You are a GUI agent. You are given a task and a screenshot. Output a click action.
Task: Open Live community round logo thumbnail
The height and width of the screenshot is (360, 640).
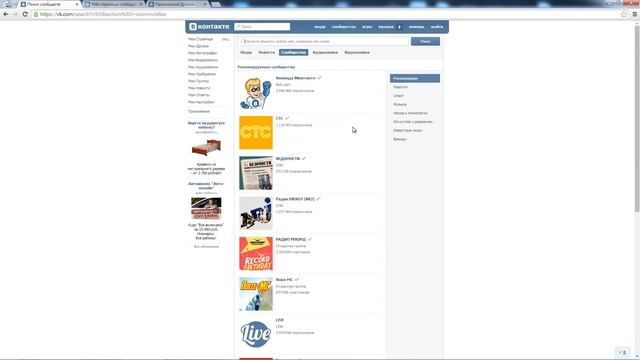[256, 334]
